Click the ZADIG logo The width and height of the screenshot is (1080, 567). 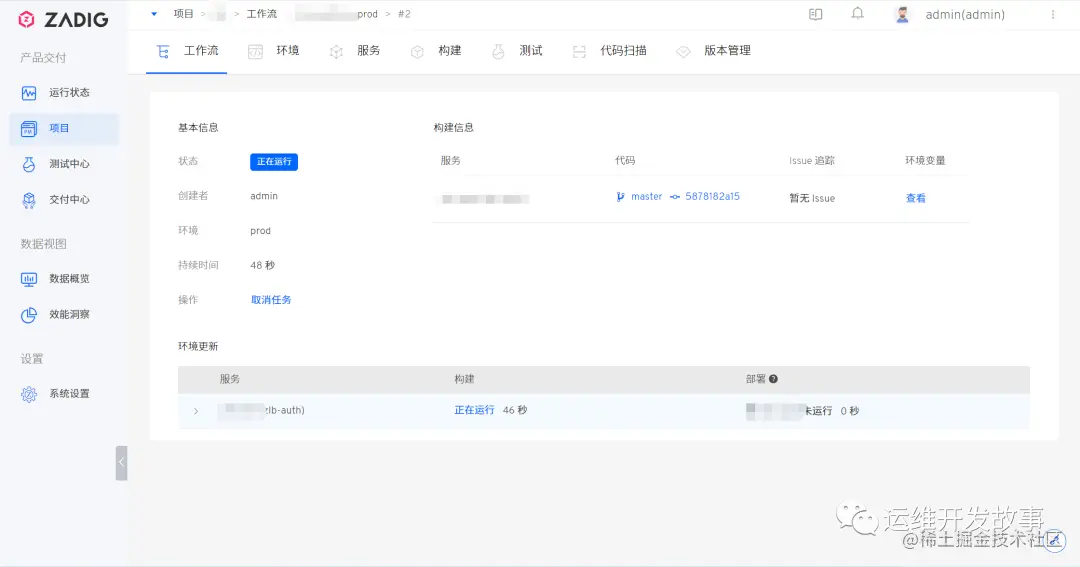pyautogui.click(x=63, y=19)
